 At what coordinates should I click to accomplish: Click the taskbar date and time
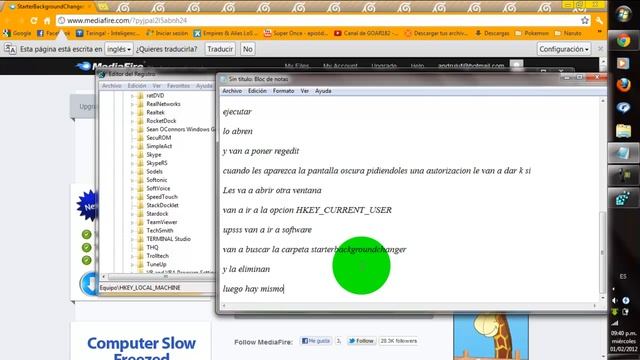(623, 341)
